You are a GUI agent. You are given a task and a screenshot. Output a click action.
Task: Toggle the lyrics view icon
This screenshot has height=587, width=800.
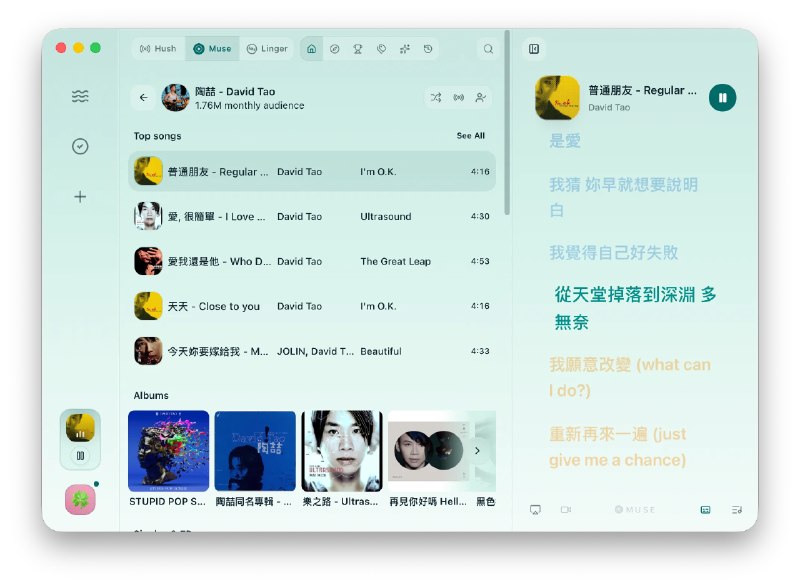706,509
